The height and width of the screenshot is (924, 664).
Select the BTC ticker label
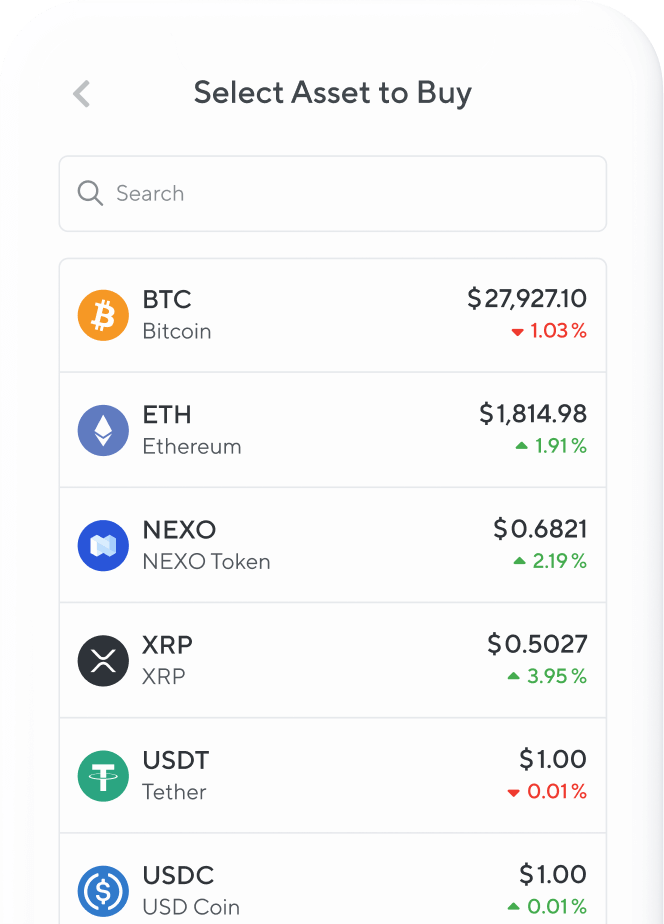(167, 300)
